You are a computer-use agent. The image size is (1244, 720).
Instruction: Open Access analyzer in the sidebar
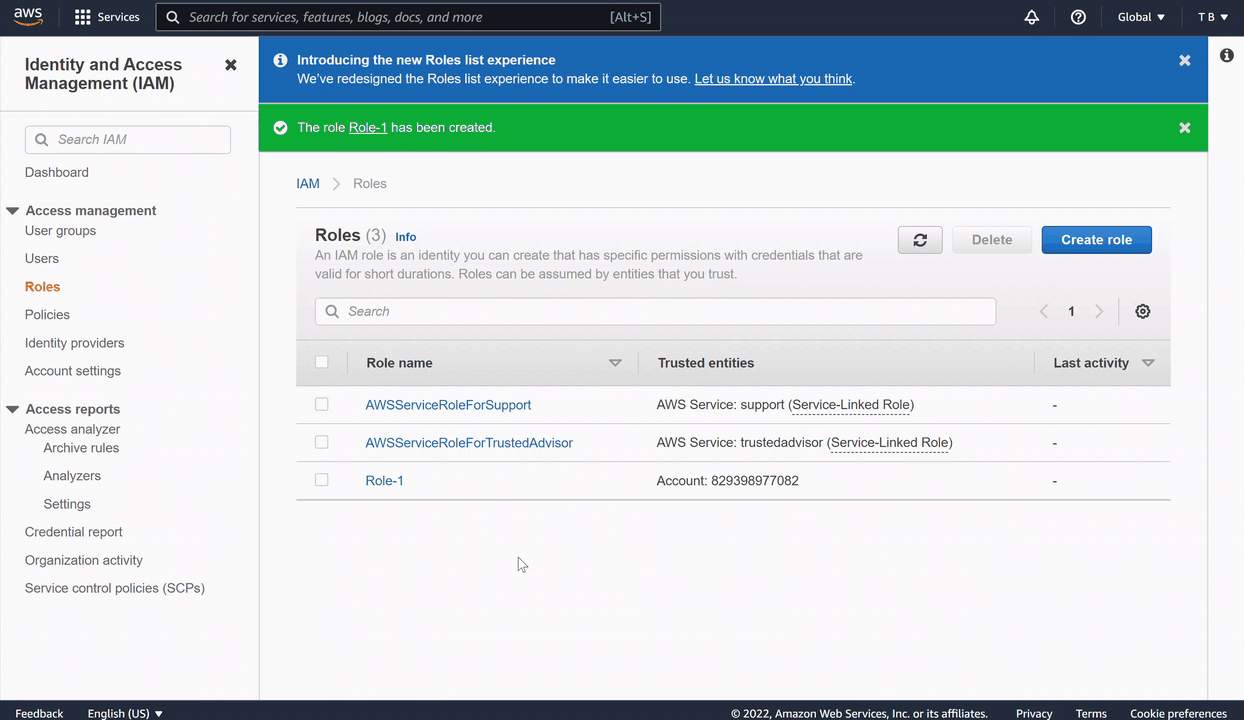click(x=73, y=429)
